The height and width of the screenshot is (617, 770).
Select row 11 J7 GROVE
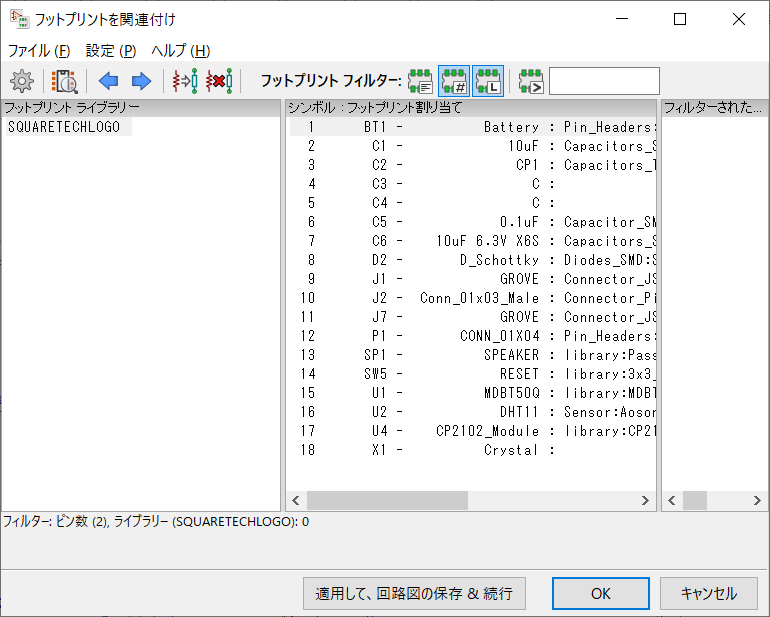[473, 317]
